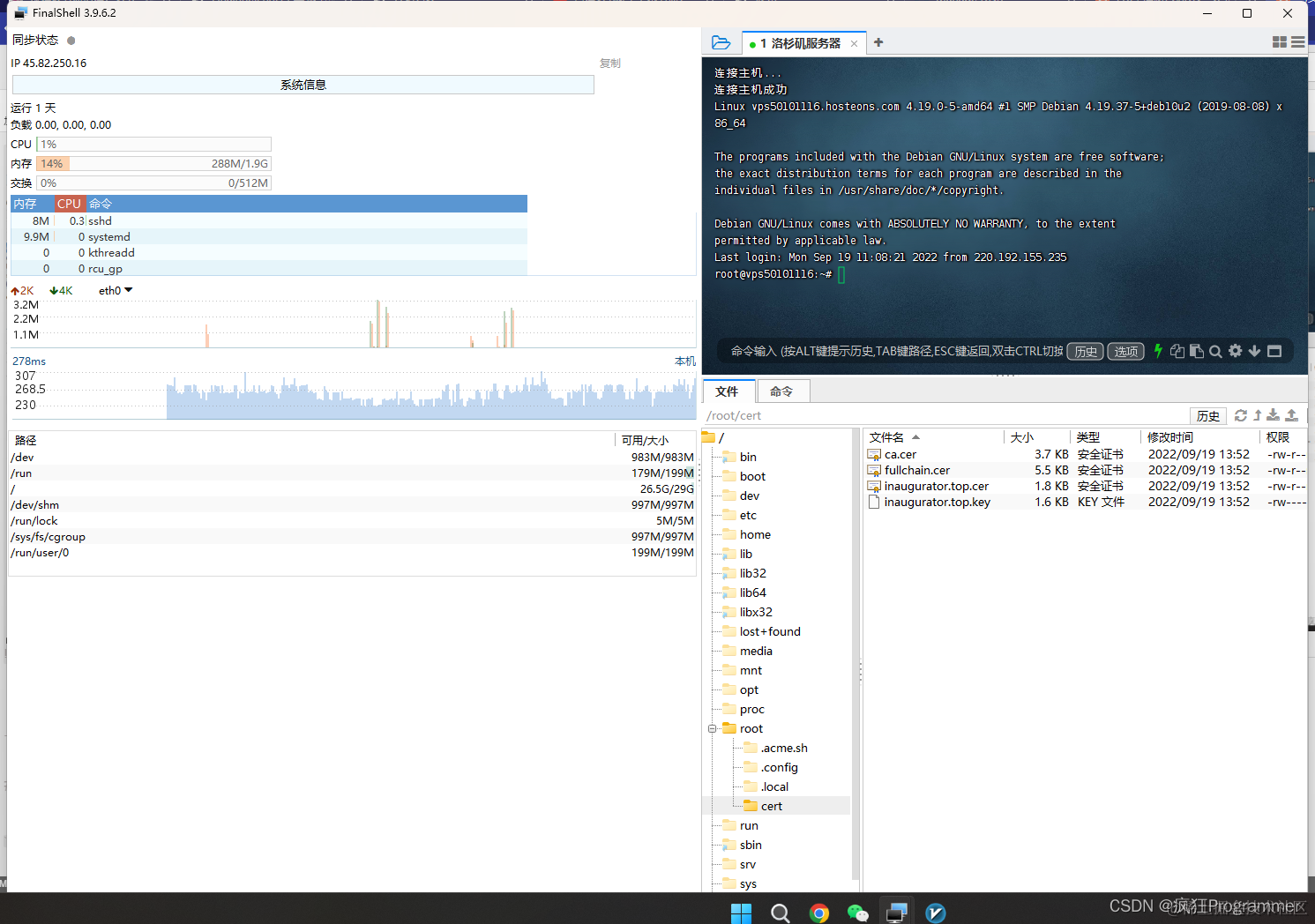Sort files by 修改时间 column
The width and height of the screenshot is (1315, 924).
click(1199, 437)
